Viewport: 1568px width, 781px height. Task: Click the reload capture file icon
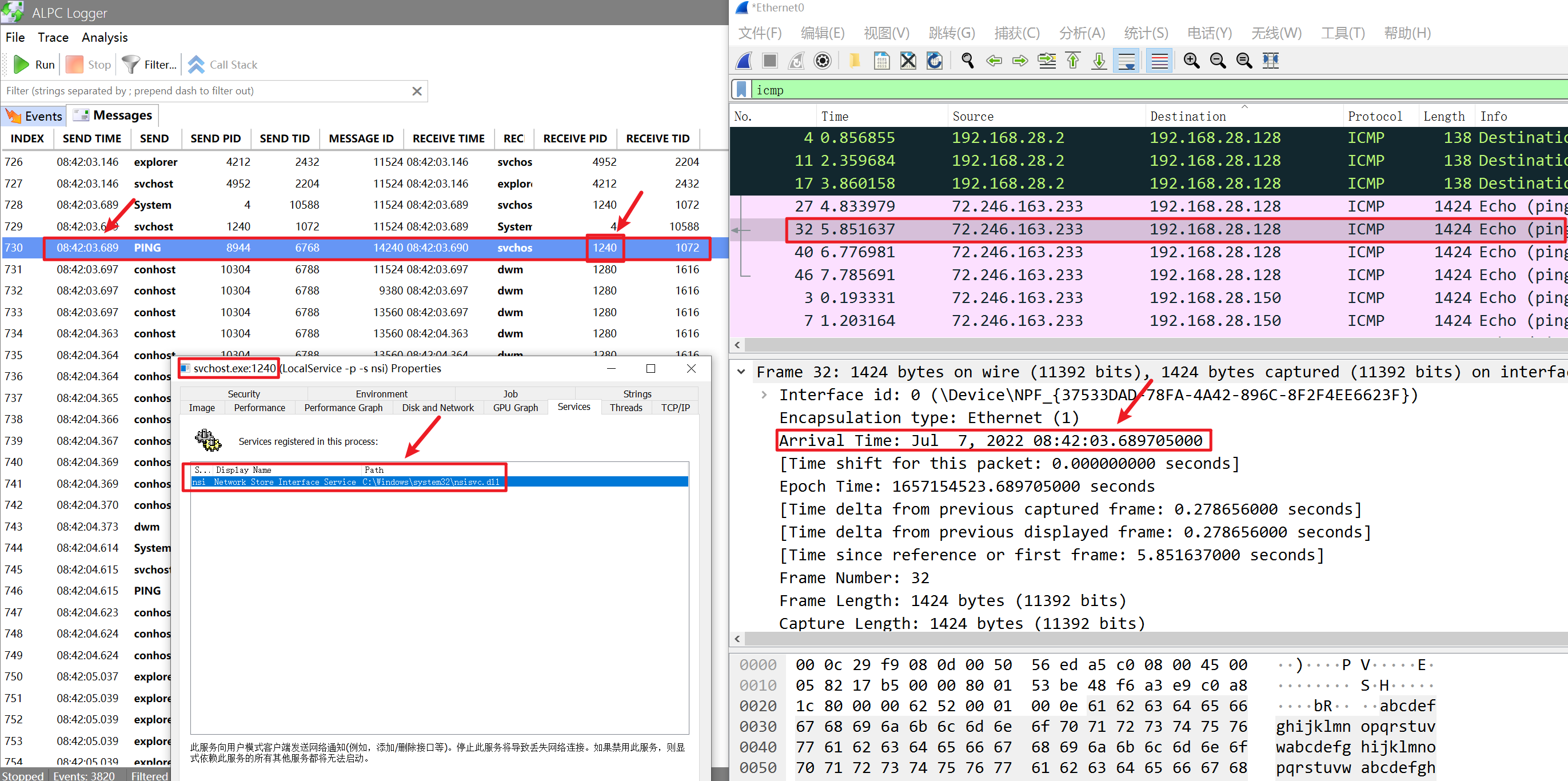point(933,61)
